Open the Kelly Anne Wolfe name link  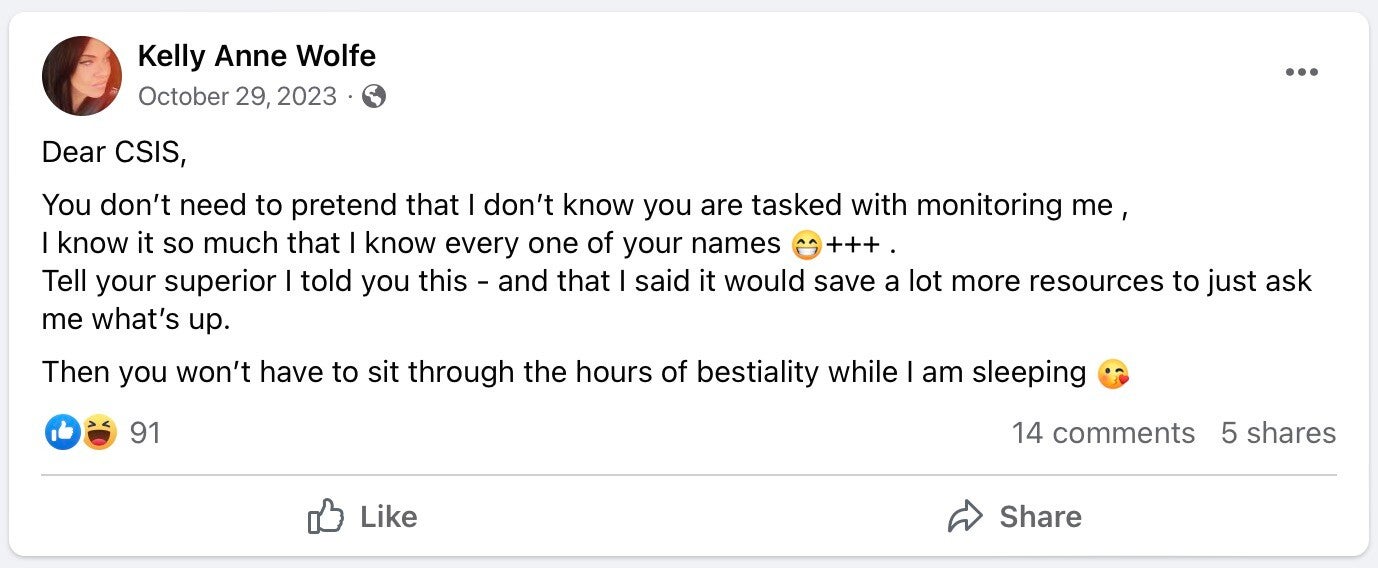click(x=256, y=56)
